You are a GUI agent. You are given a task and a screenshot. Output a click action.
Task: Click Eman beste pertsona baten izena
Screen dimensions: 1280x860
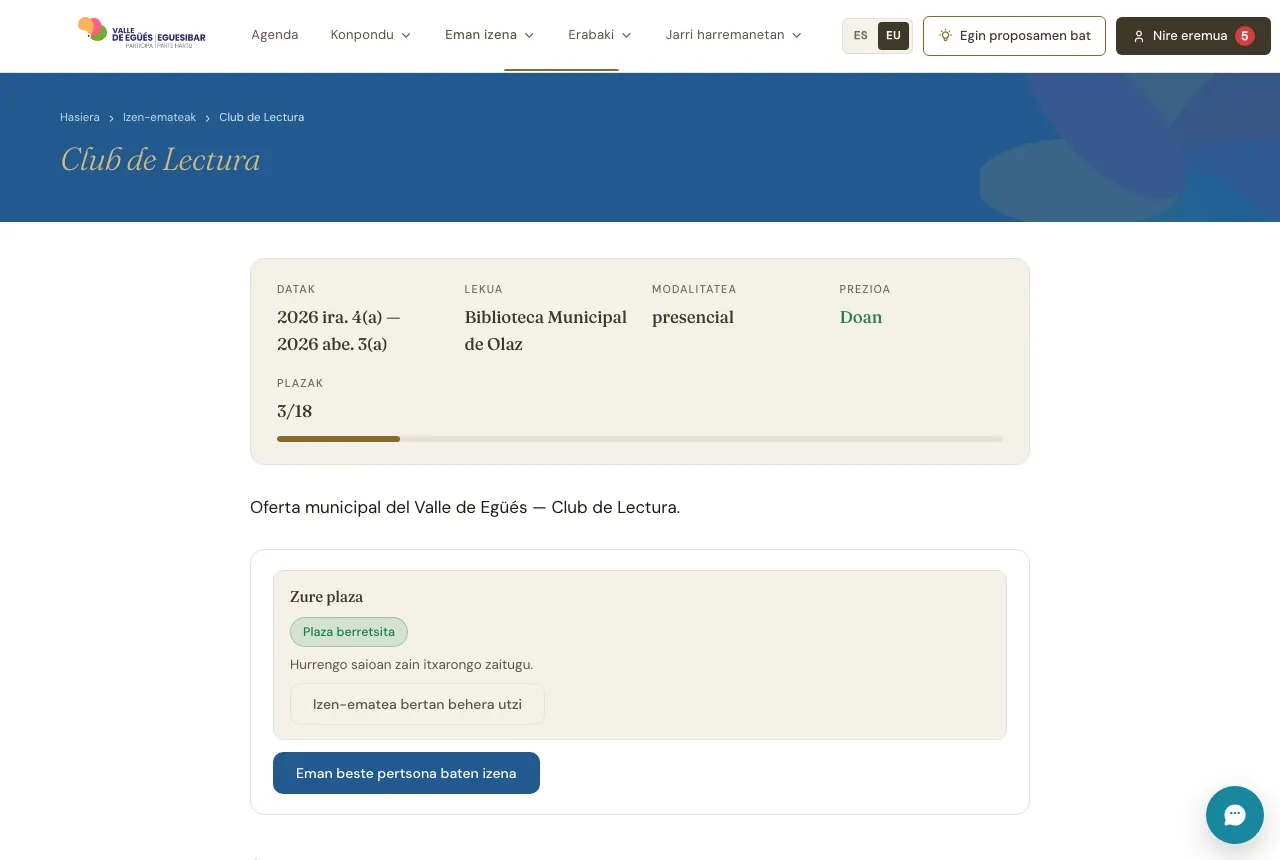click(x=406, y=773)
